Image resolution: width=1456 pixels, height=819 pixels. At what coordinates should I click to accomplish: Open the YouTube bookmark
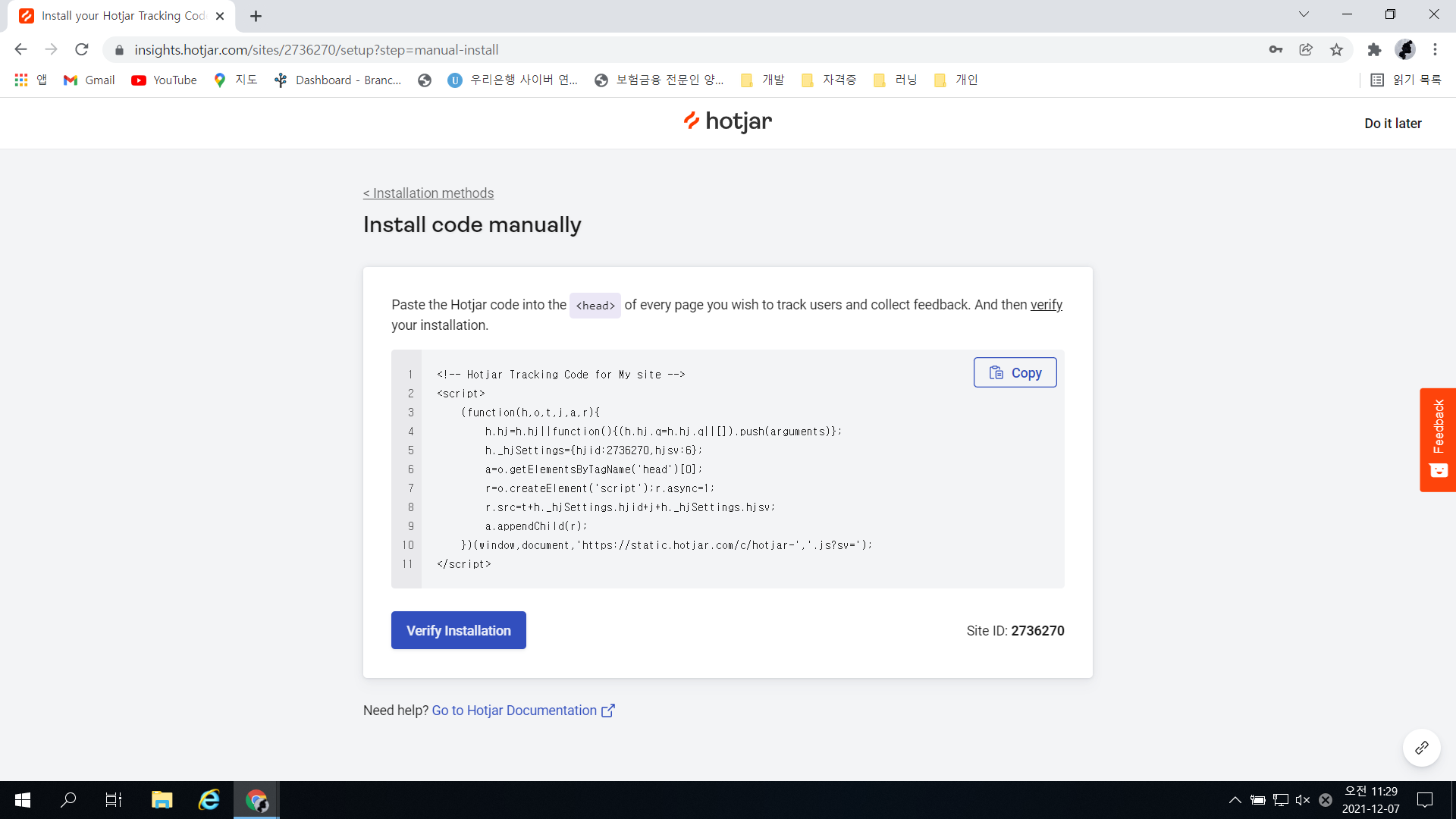[x=164, y=80]
